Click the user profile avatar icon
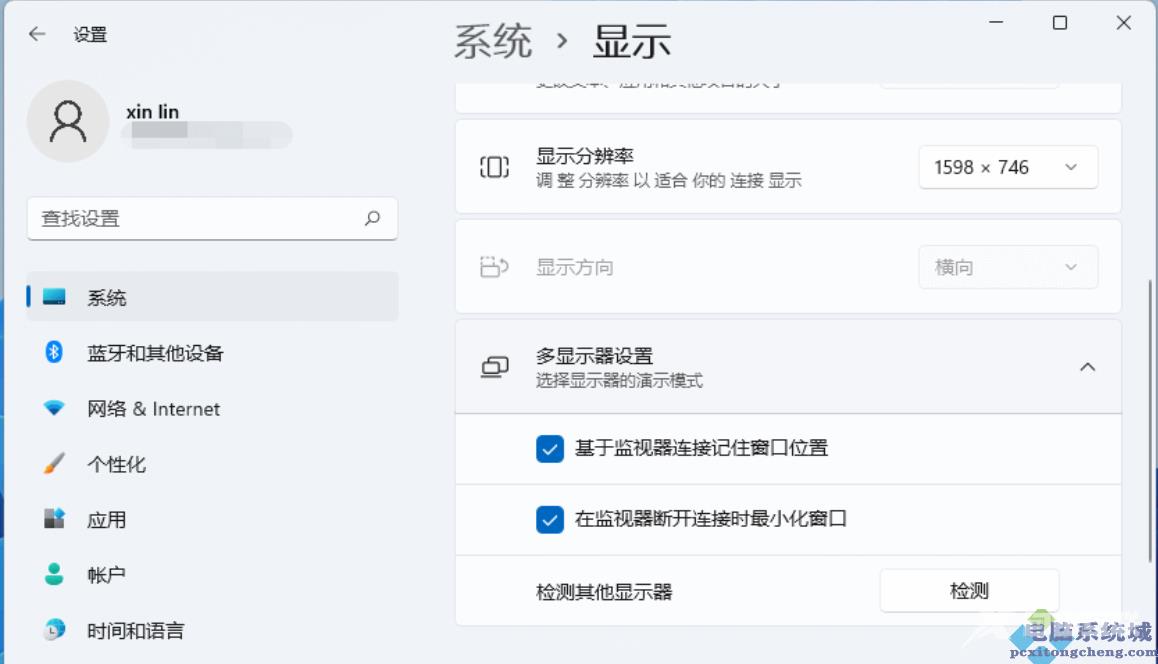 (x=68, y=121)
